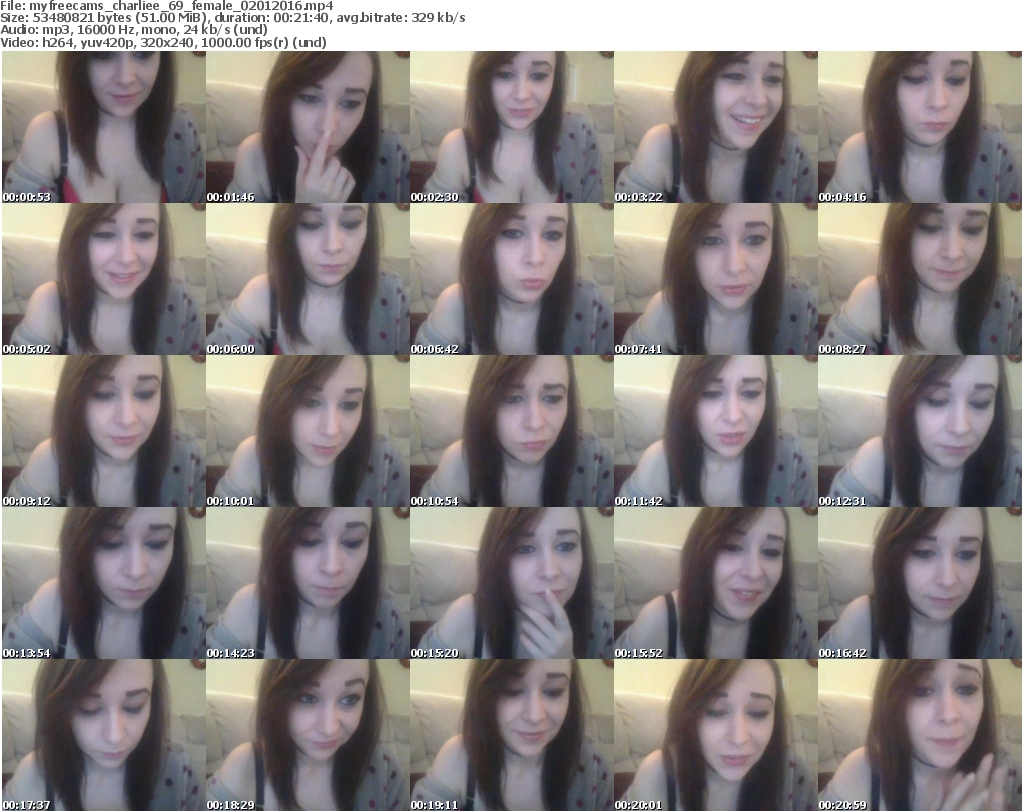1024x811 pixels.
Task: Click the 'File:' name line in header
Action: click(x=167, y=6)
